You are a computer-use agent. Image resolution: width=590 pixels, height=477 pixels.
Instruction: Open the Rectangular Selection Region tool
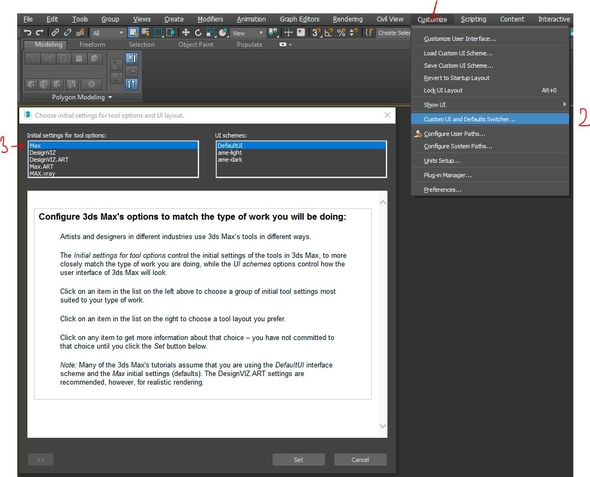[x=158, y=33]
